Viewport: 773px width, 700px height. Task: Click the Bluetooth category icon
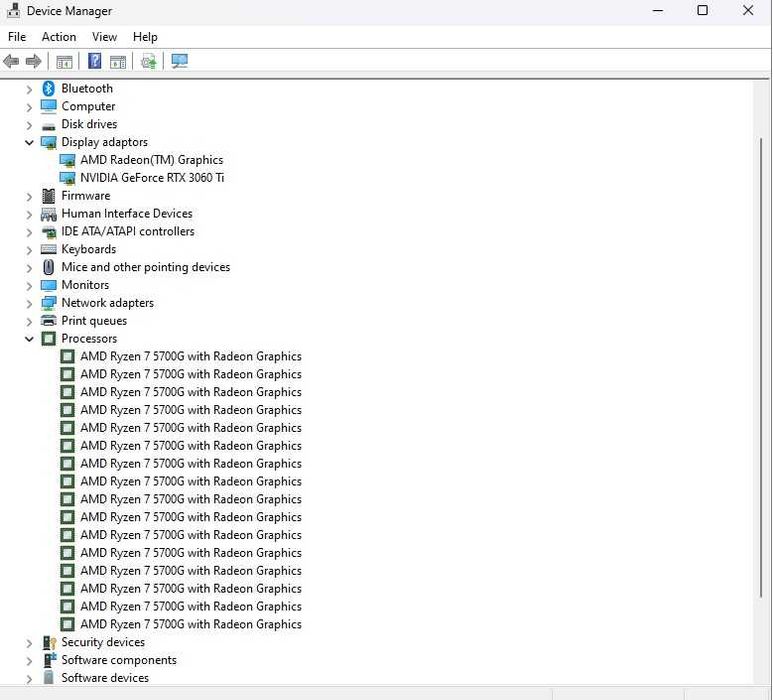pyautogui.click(x=48, y=89)
